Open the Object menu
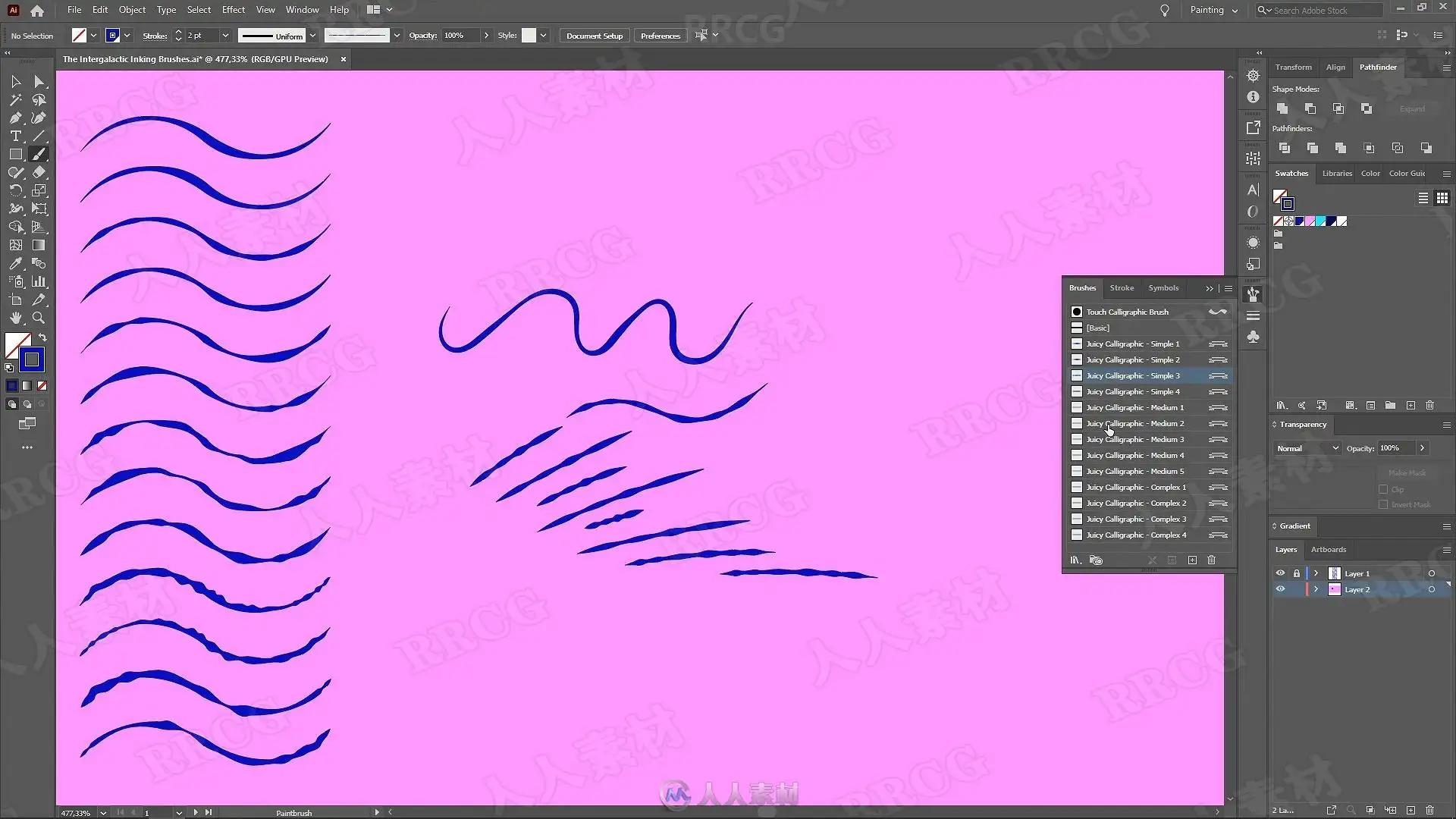Screen dimensions: 1456x819 132,10
